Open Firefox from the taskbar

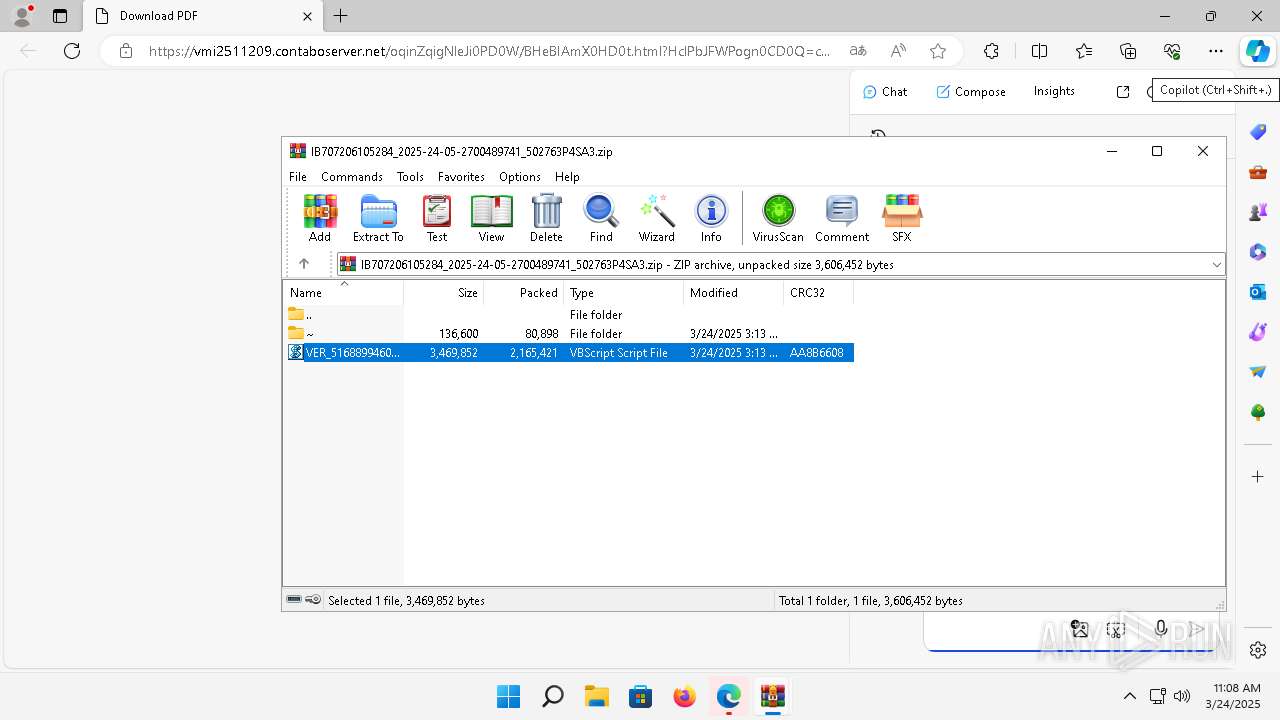pos(684,696)
